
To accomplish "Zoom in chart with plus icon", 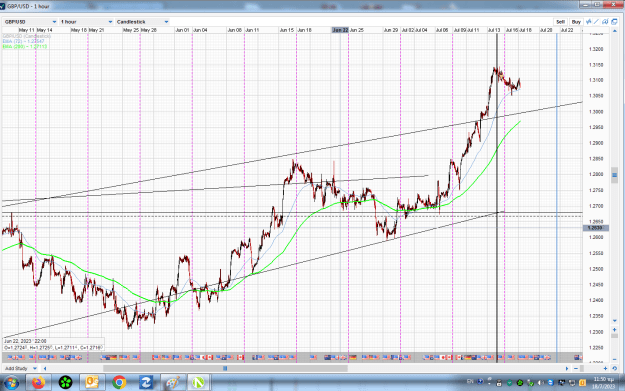I will [x=605, y=368].
